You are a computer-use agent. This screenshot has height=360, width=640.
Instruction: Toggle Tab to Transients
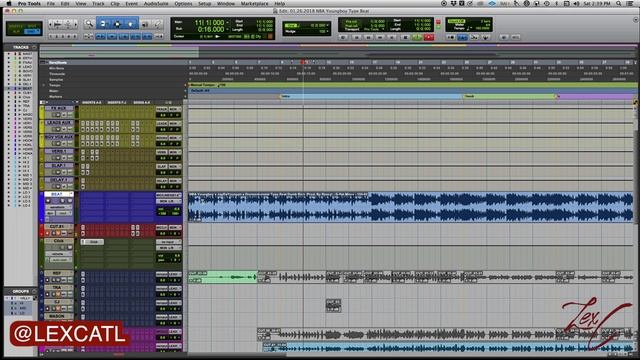(x=100, y=37)
